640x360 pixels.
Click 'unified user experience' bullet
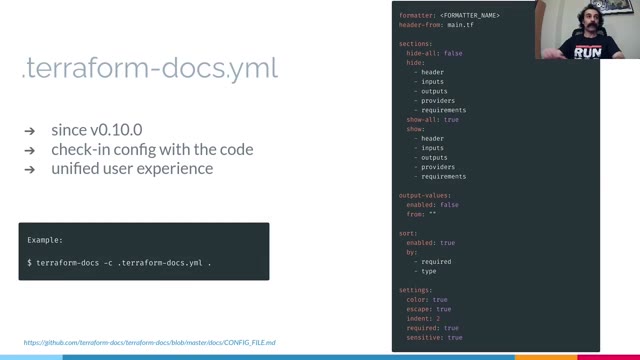pyautogui.click(x=132, y=168)
